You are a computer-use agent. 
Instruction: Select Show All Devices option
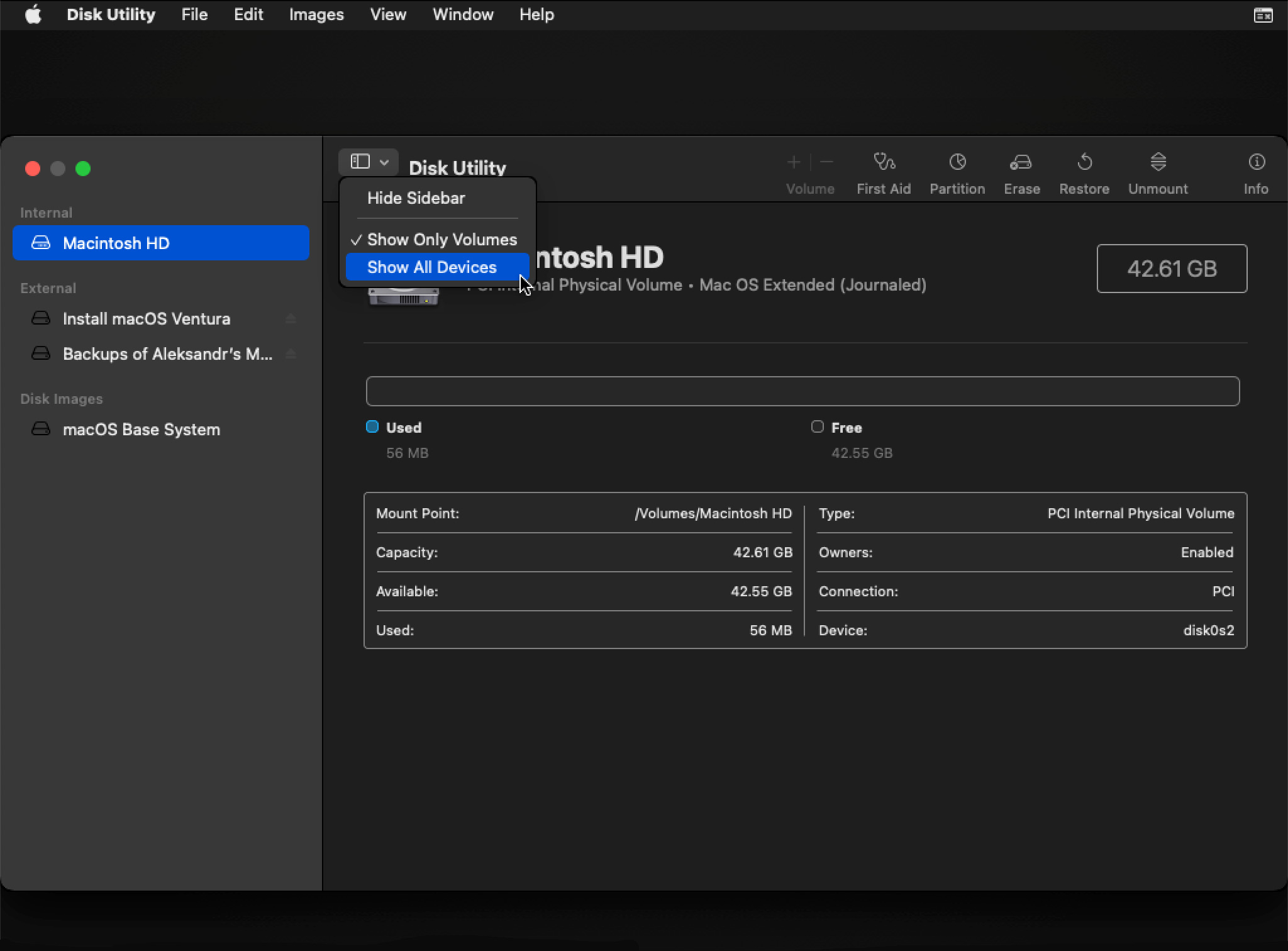[x=438, y=267]
